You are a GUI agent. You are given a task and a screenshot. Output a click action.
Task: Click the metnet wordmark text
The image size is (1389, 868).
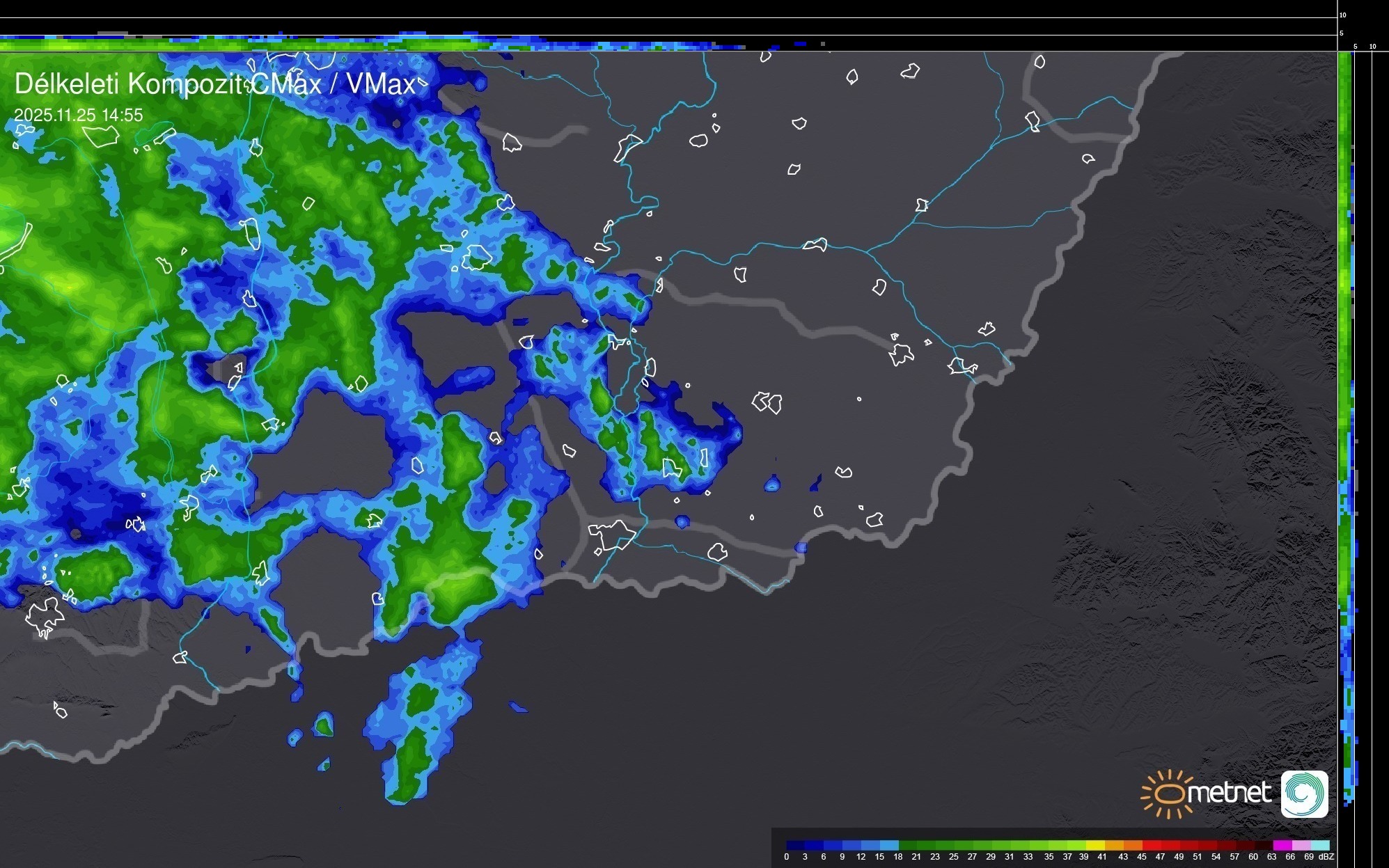(1229, 793)
